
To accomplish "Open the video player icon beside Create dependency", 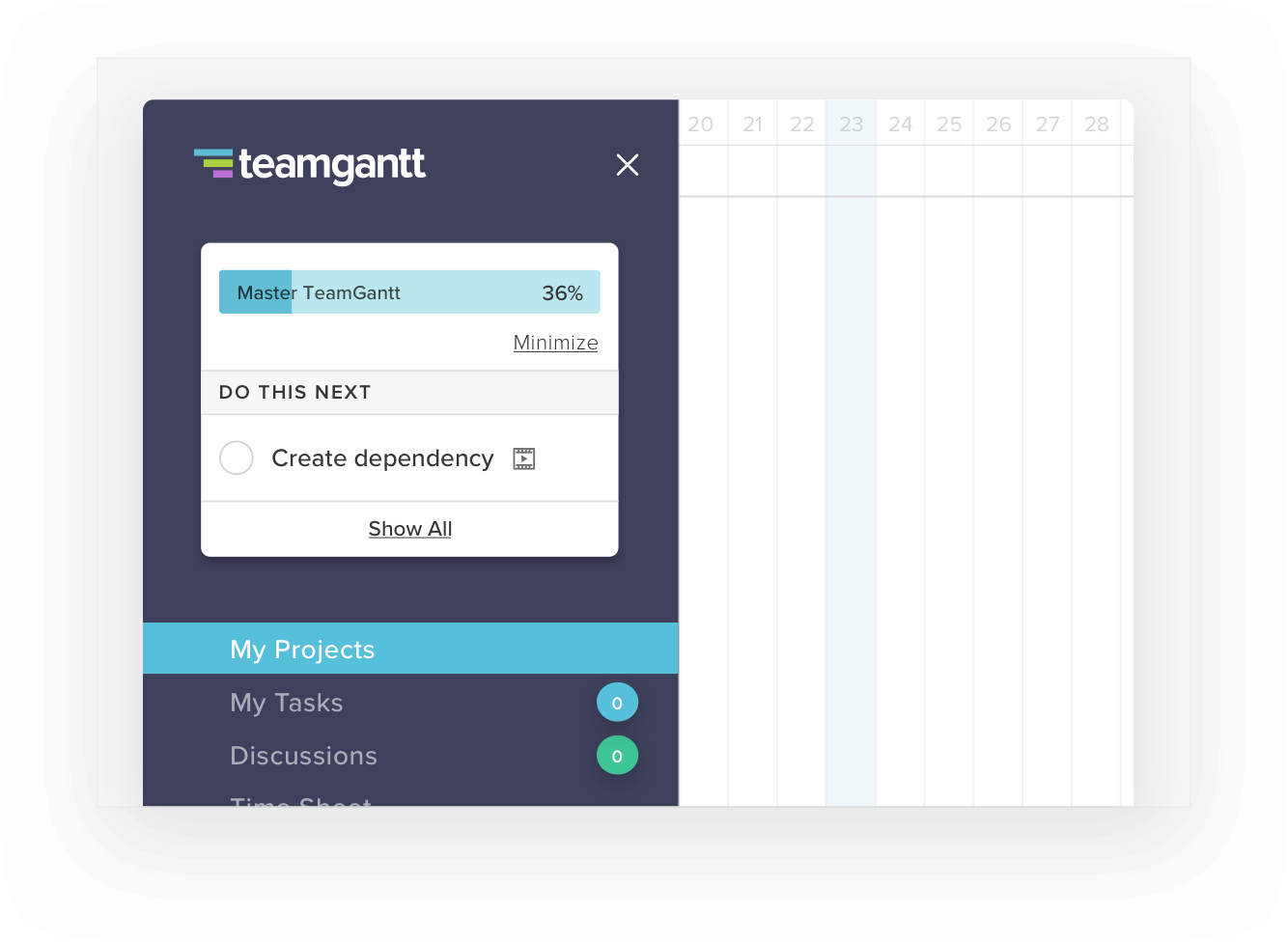I will [x=522, y=457].
